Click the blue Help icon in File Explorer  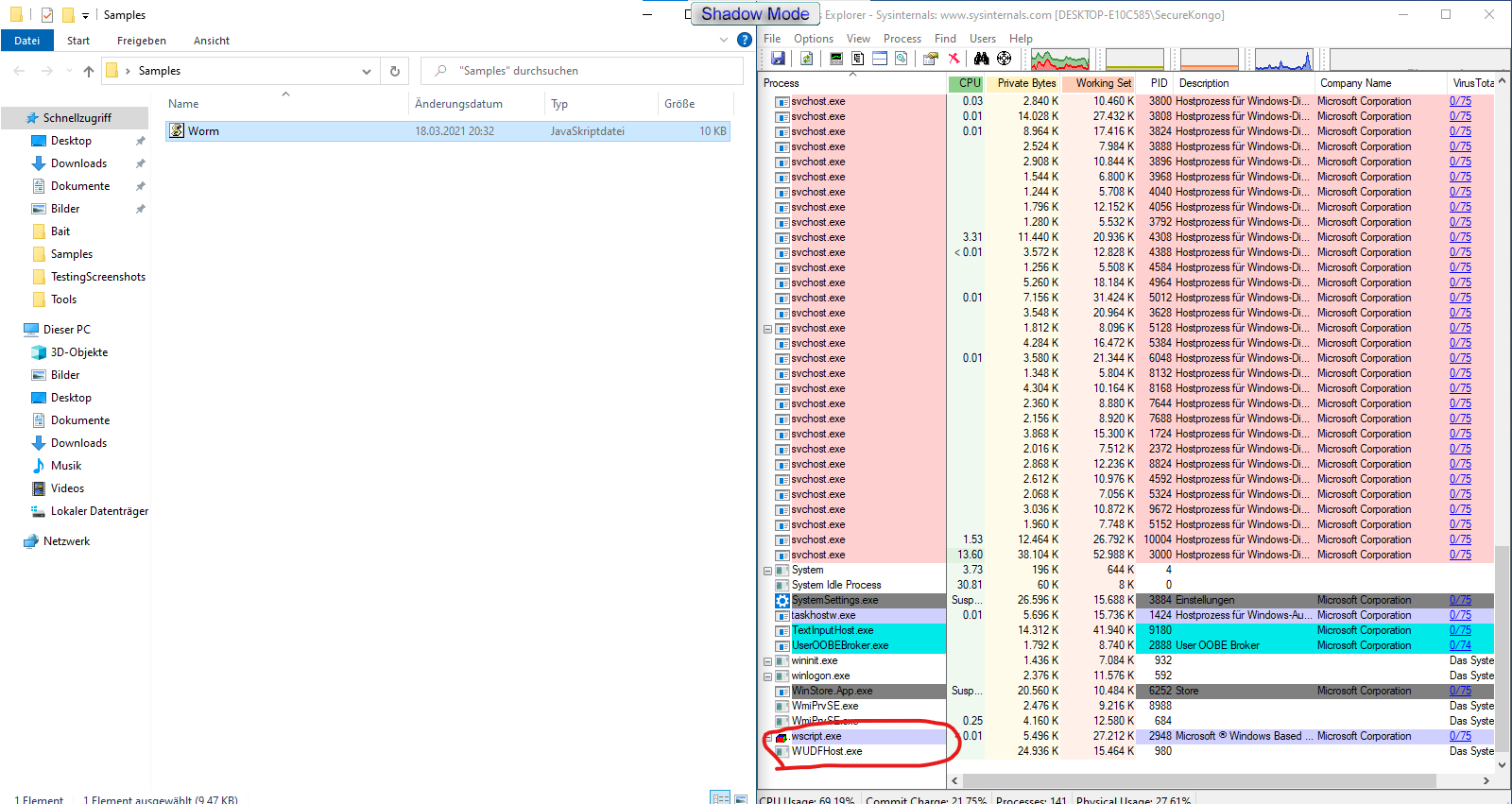(x=745, y=40)
